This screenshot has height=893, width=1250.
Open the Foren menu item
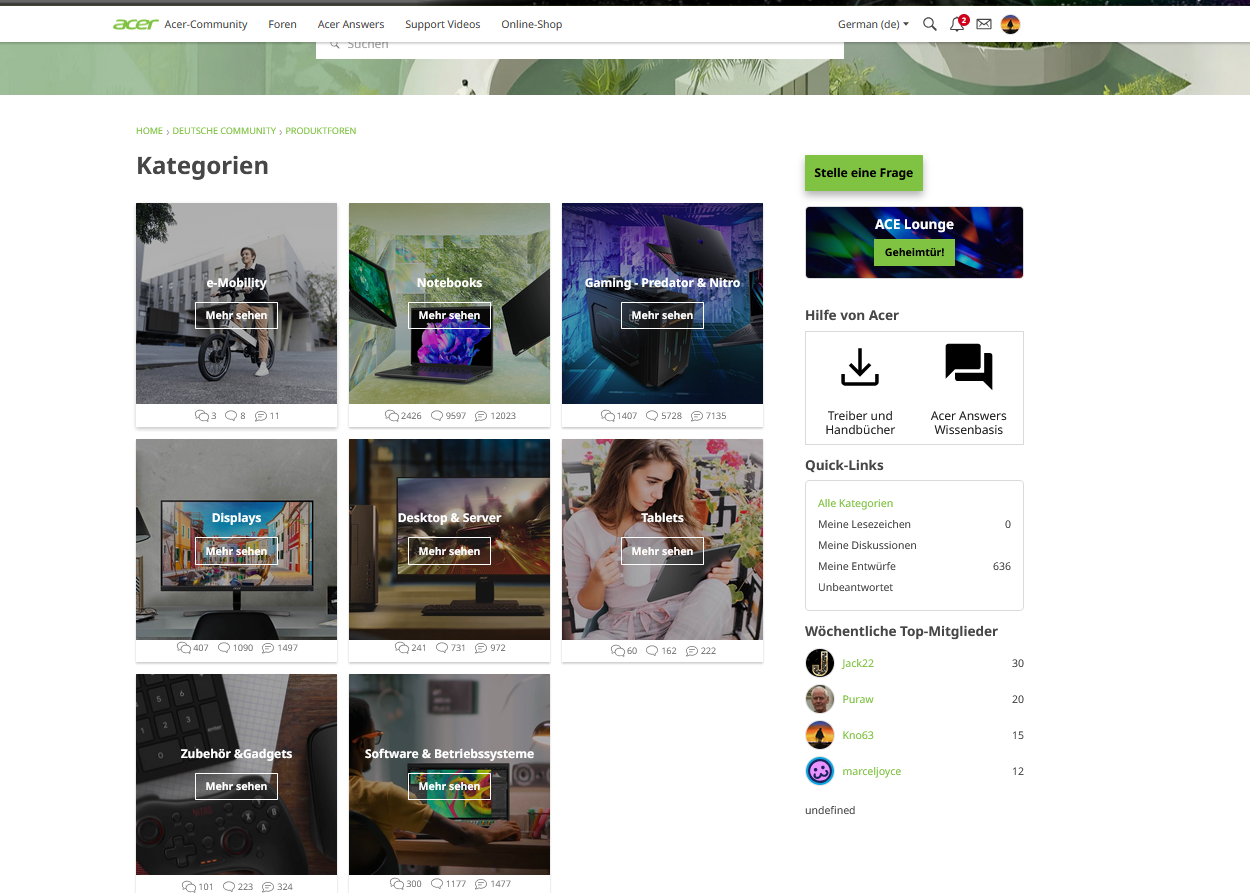282,24
